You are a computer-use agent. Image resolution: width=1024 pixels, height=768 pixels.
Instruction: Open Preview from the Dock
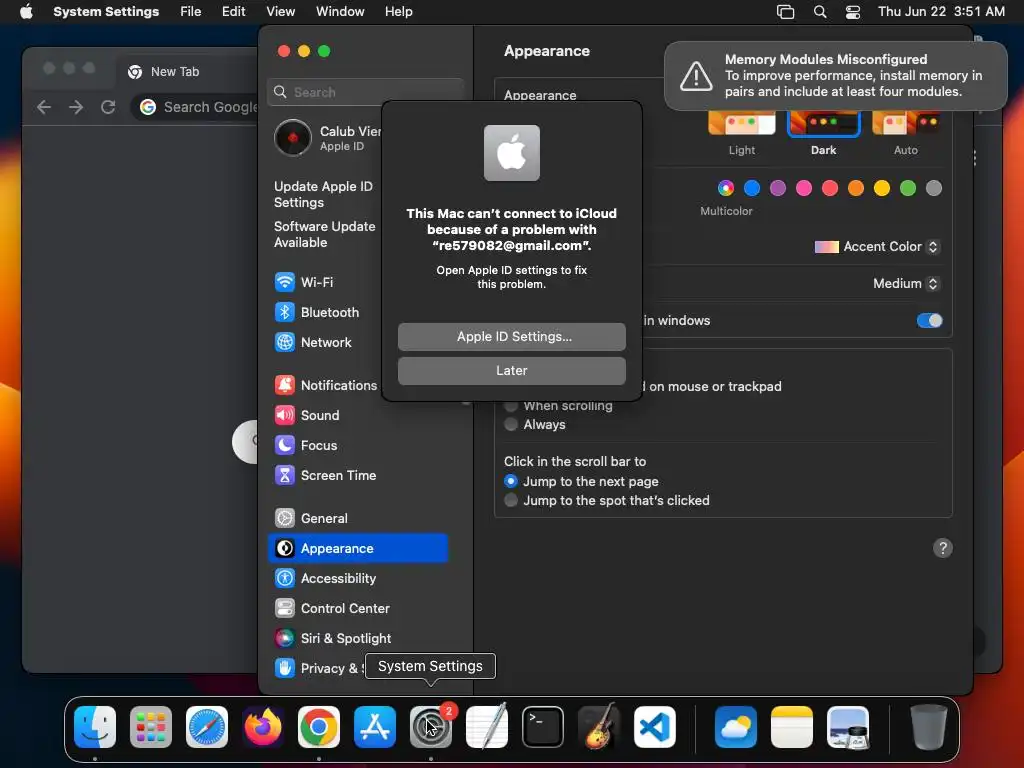click(848, 727)
